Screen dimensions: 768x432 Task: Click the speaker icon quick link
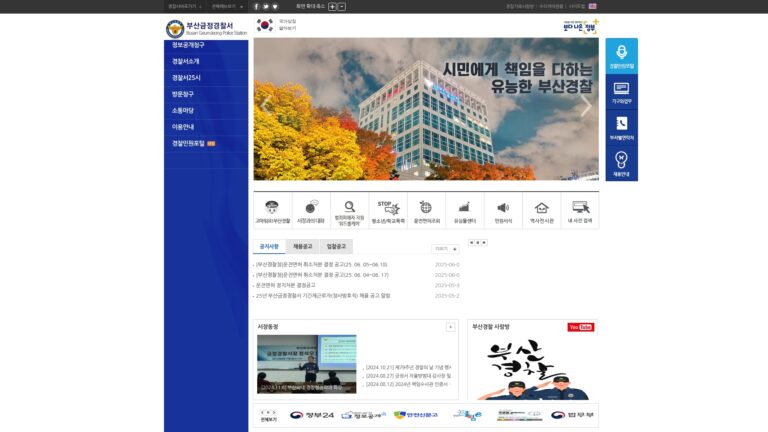[x=503, y=208]
